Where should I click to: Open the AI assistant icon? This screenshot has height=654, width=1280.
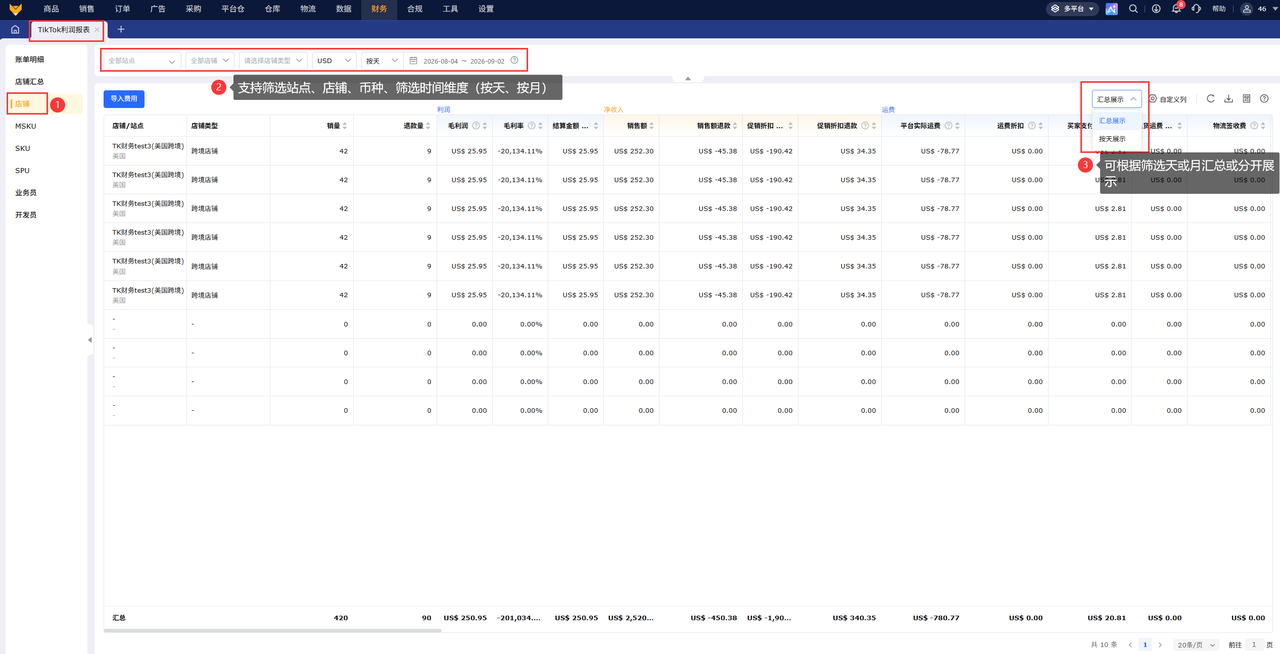tap(1111, 9)
